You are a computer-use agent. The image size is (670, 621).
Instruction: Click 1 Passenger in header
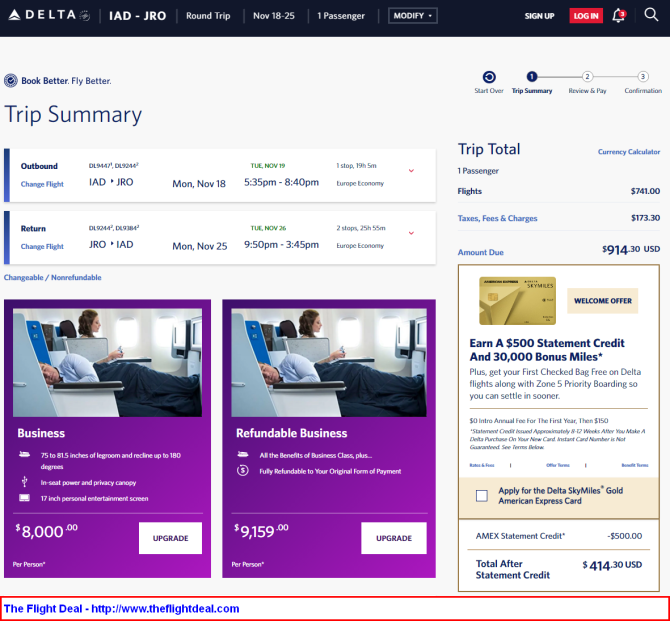pyautogui.click(x=341, y=16)
